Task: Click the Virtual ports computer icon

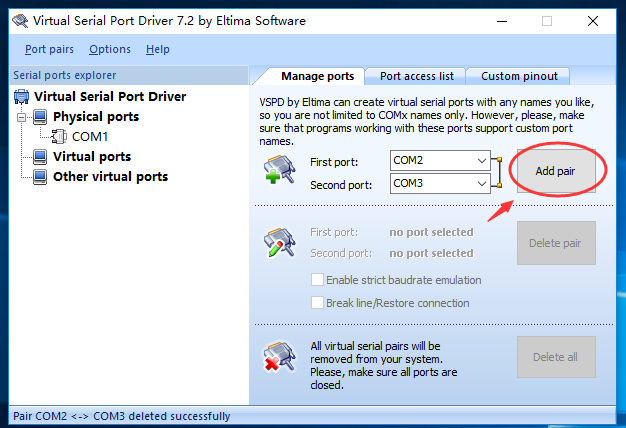Action: (x=40, y=157)
